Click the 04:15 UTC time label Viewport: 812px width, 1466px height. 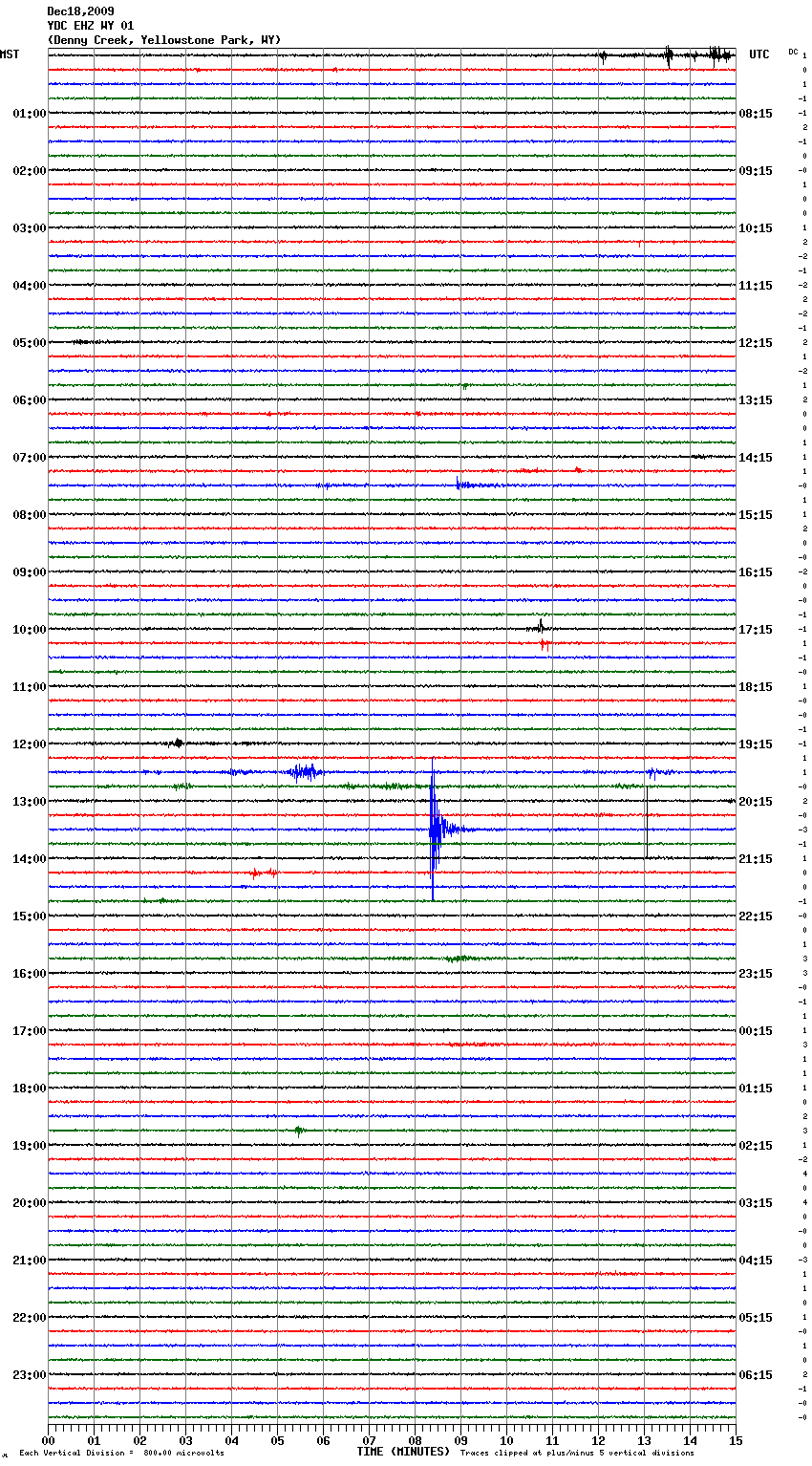pyautogui.click(x=756, y=1261)
